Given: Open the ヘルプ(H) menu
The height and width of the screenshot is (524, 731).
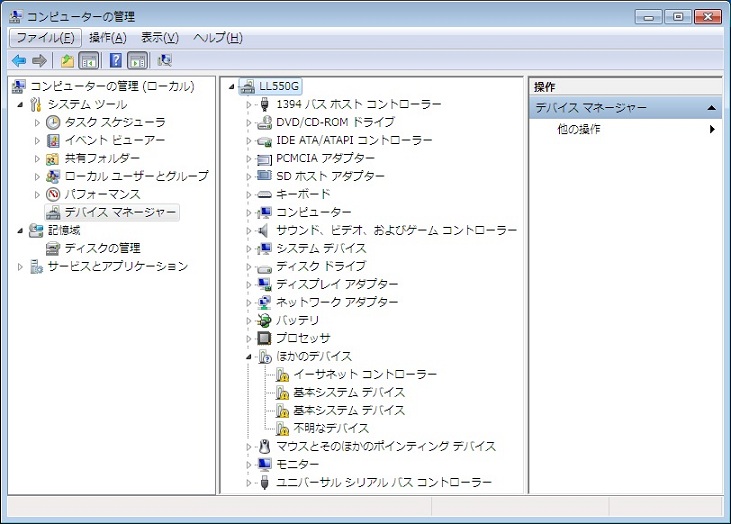Looking at the screenshot, I should (218, 38).
